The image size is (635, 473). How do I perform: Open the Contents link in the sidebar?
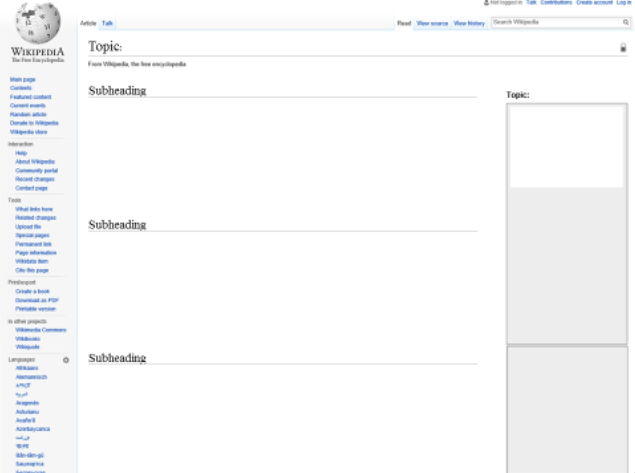pyautogui.click(x=21, y=88)
